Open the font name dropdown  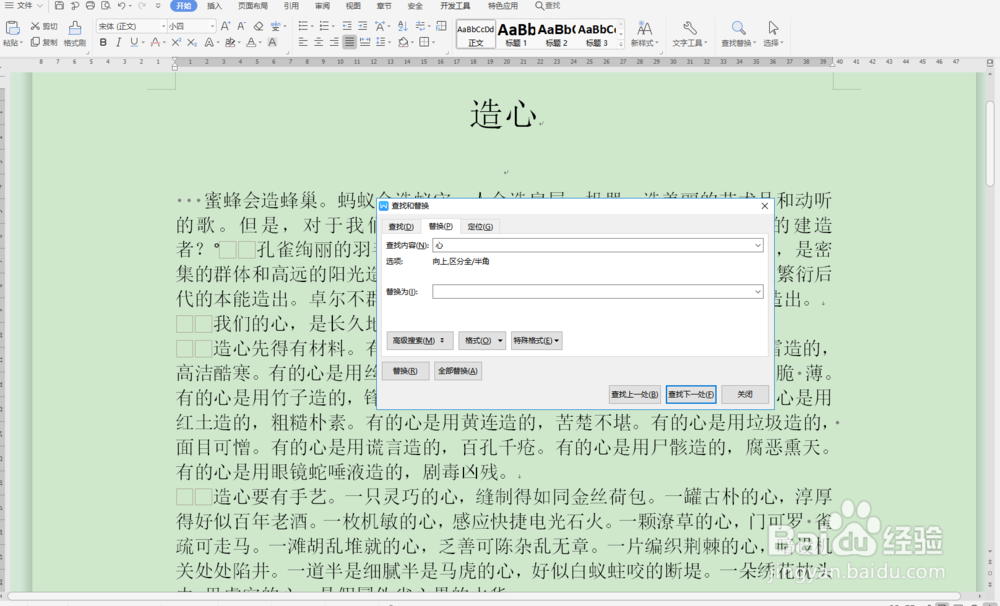click(163, 26)
